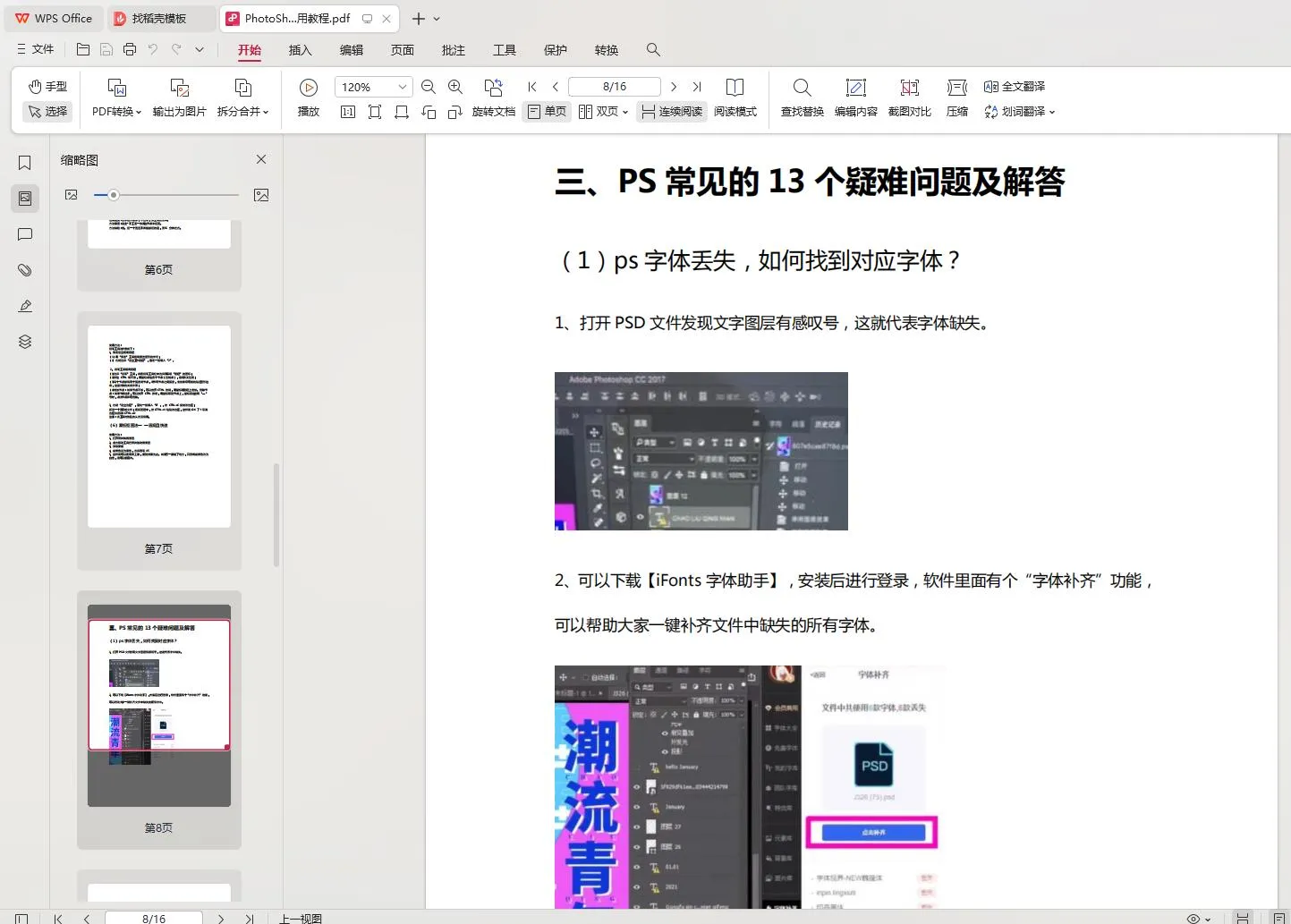
Task: Go to previous page in toolbar
Action: pyautogui.click(x=556, y=87)
